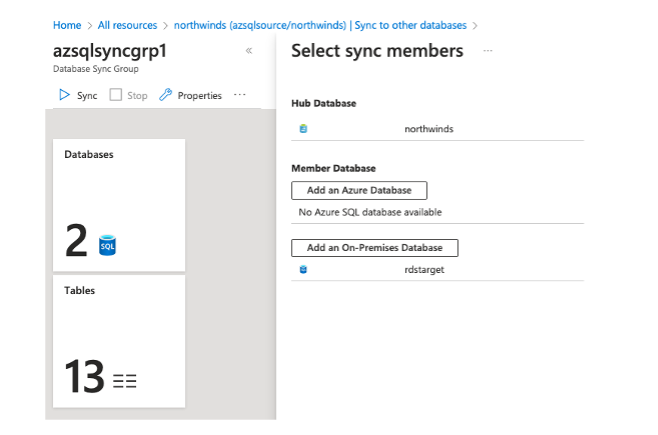This screenshot has width=658, height=435.
Task: Click chevron after Home breadcrumb
Action: [x=89, y=26]
